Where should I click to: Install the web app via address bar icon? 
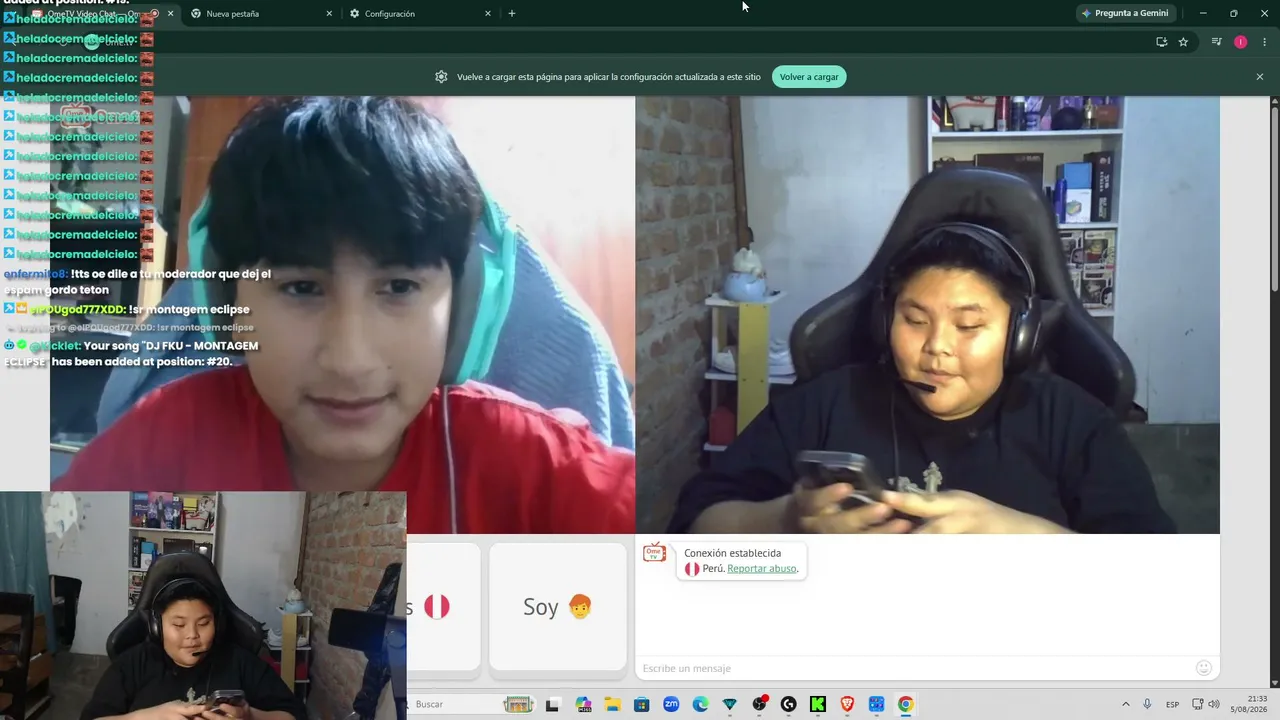[1161, 42]
